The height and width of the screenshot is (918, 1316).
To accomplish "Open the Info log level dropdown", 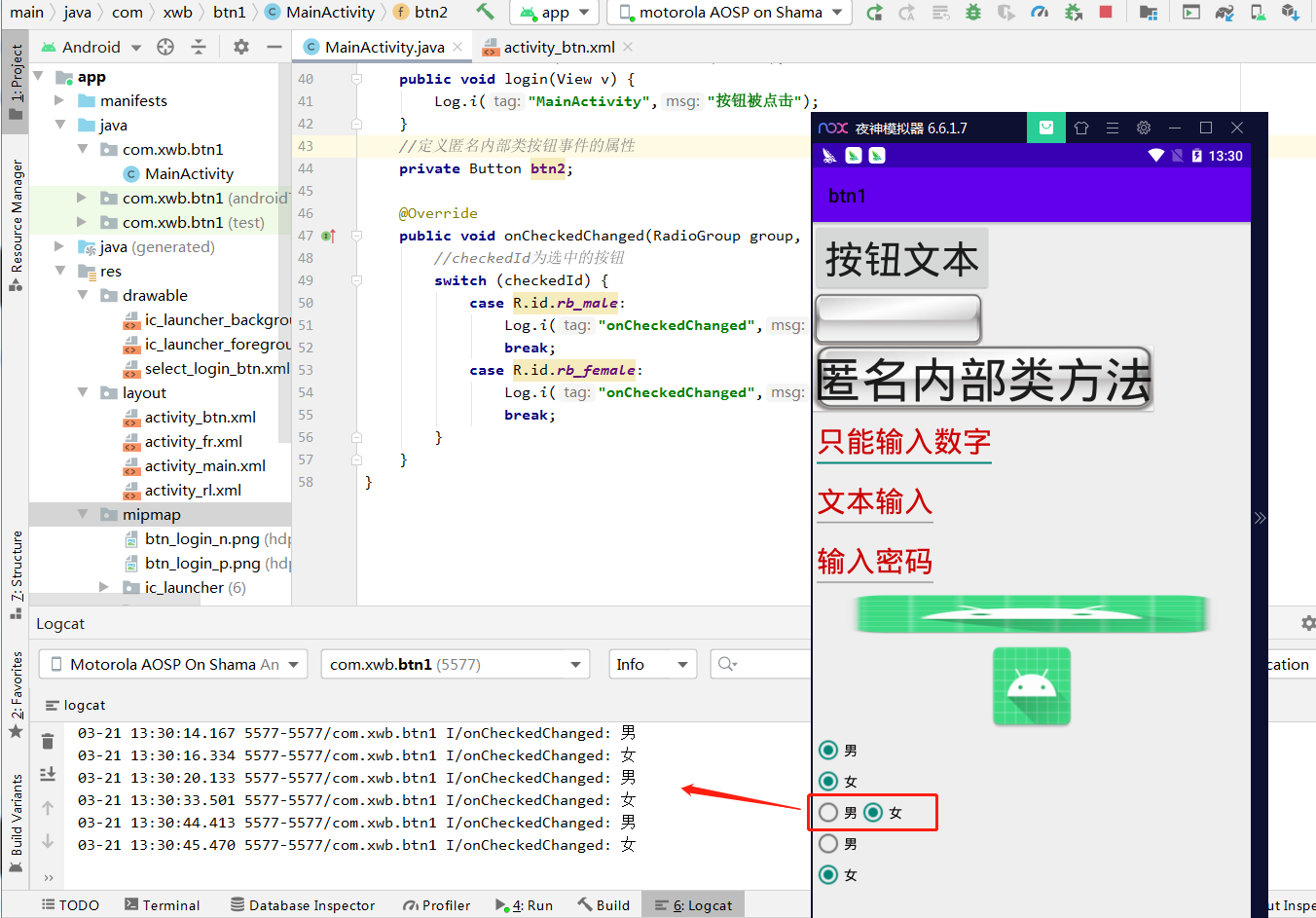I will [652, 663].
